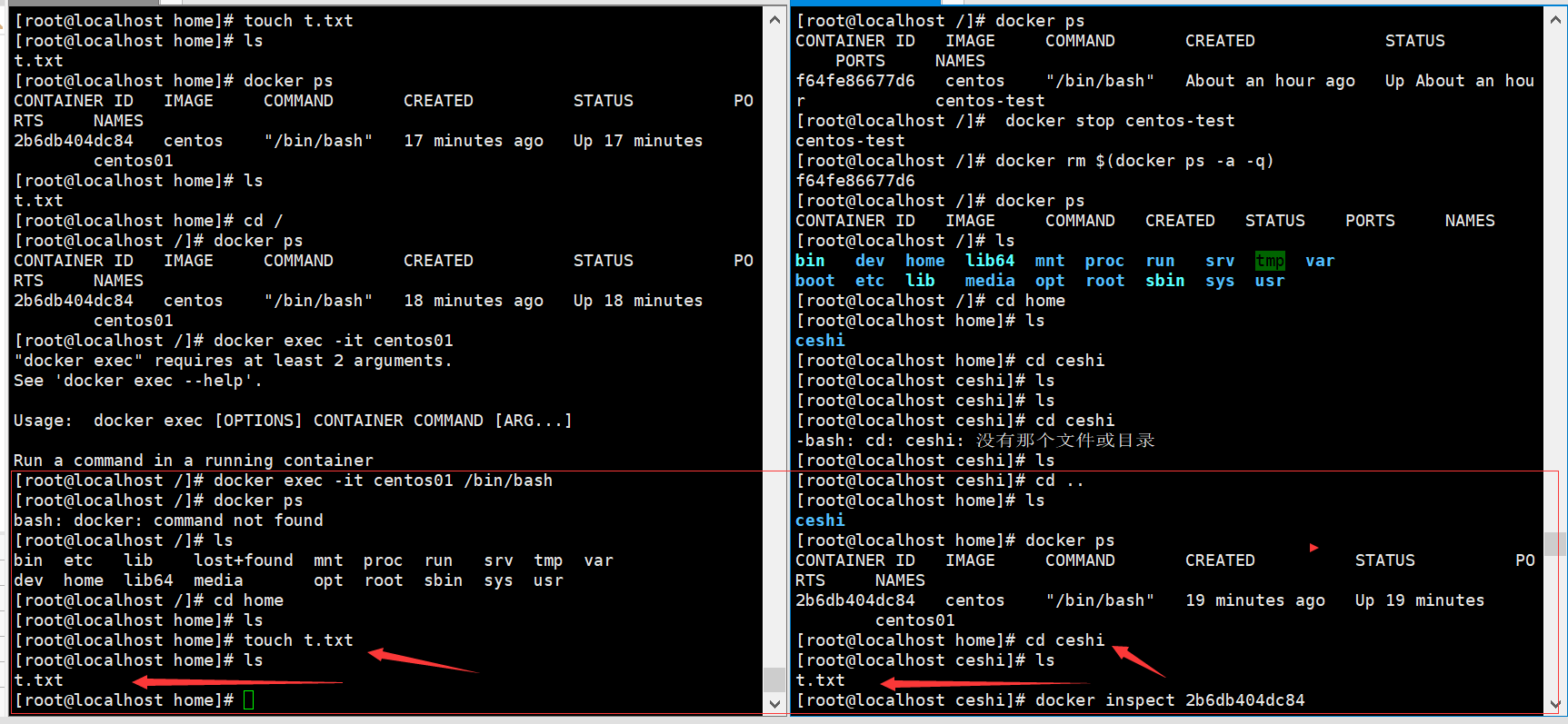Image resolution: width=1568 pixels, height=724 pixels.
Task: Click the '-bash: cd: ceshi' Chinese error line
Action: (975, 441)
